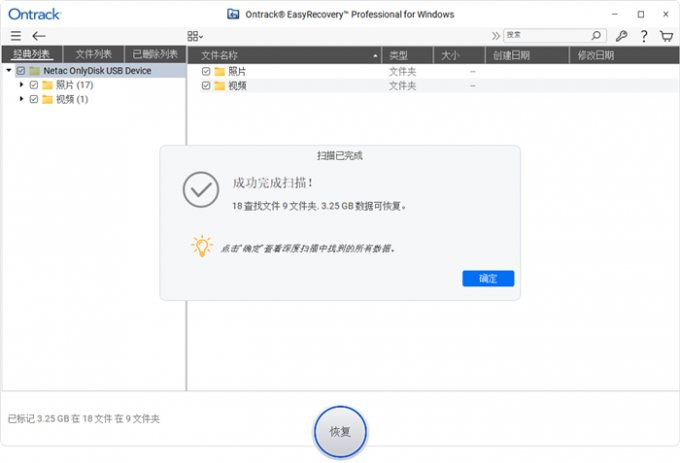Go back with the left arrow icon
The height and width of the screenshot is (463, 680).
[x=39, y=36]
